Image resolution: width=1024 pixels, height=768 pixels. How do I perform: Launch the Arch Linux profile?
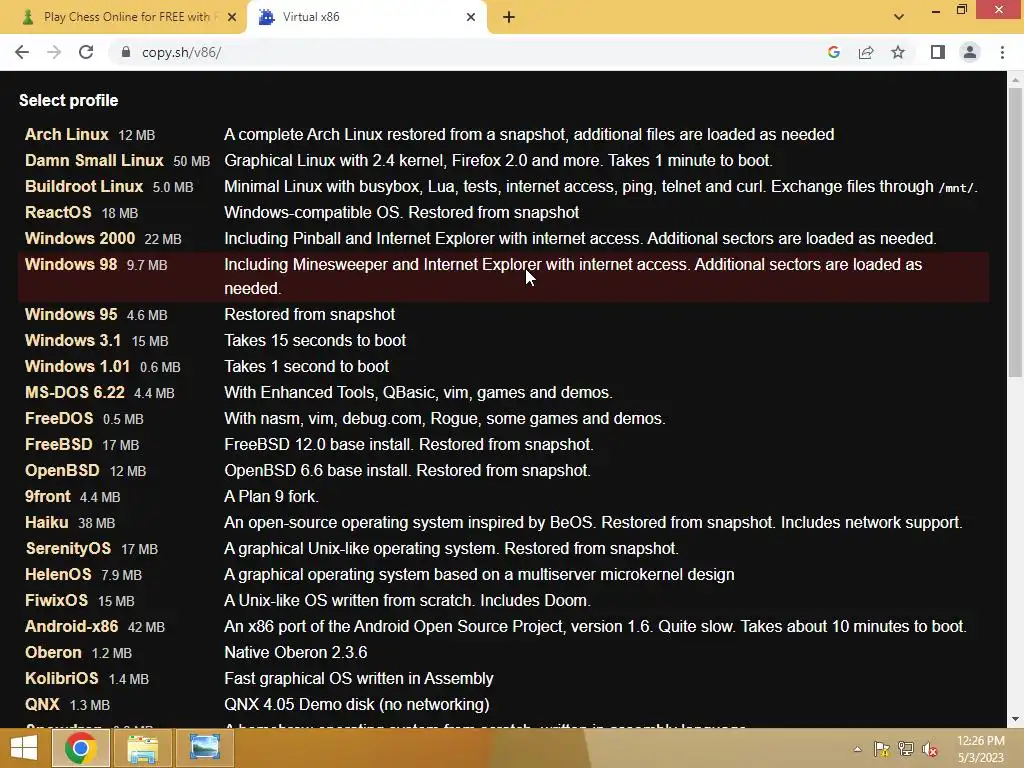point(67,135)
